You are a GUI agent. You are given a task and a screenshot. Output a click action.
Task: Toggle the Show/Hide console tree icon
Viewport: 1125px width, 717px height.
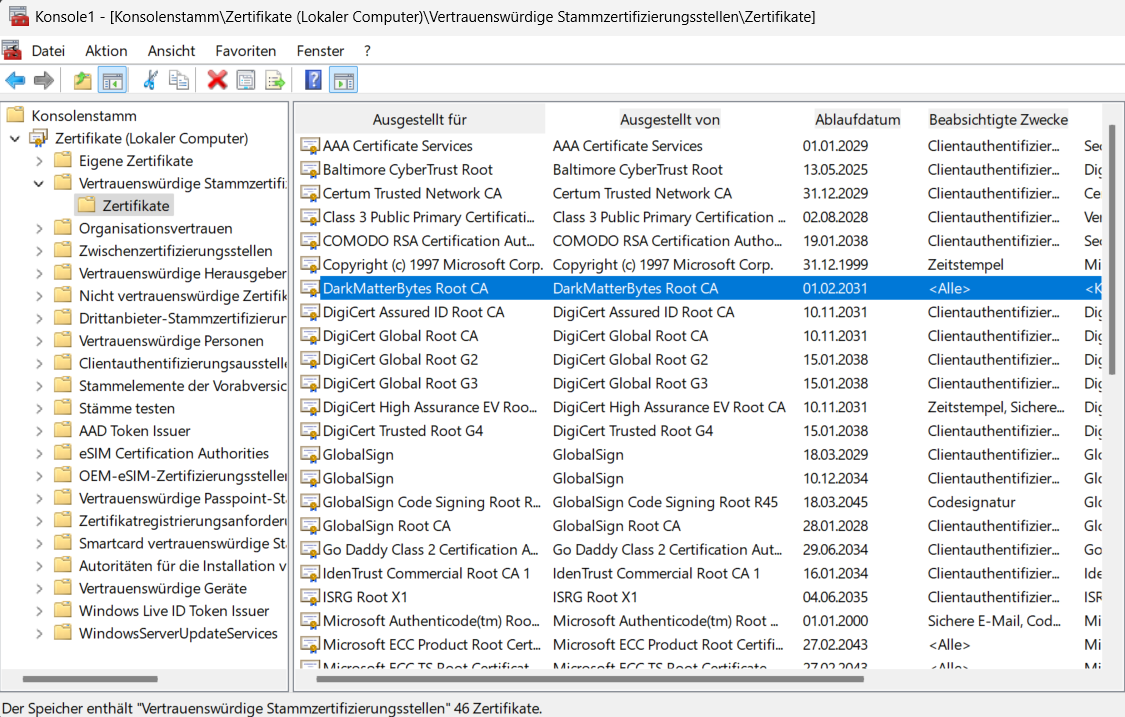tap(113, 80)
